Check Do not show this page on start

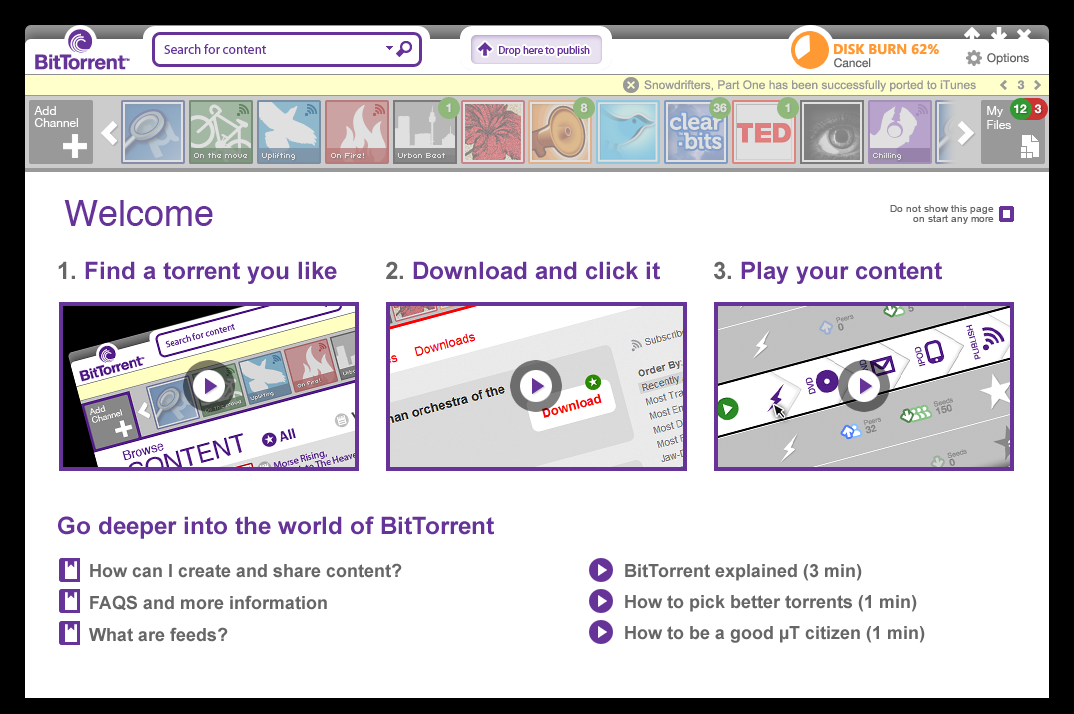tap(1006, 214)
